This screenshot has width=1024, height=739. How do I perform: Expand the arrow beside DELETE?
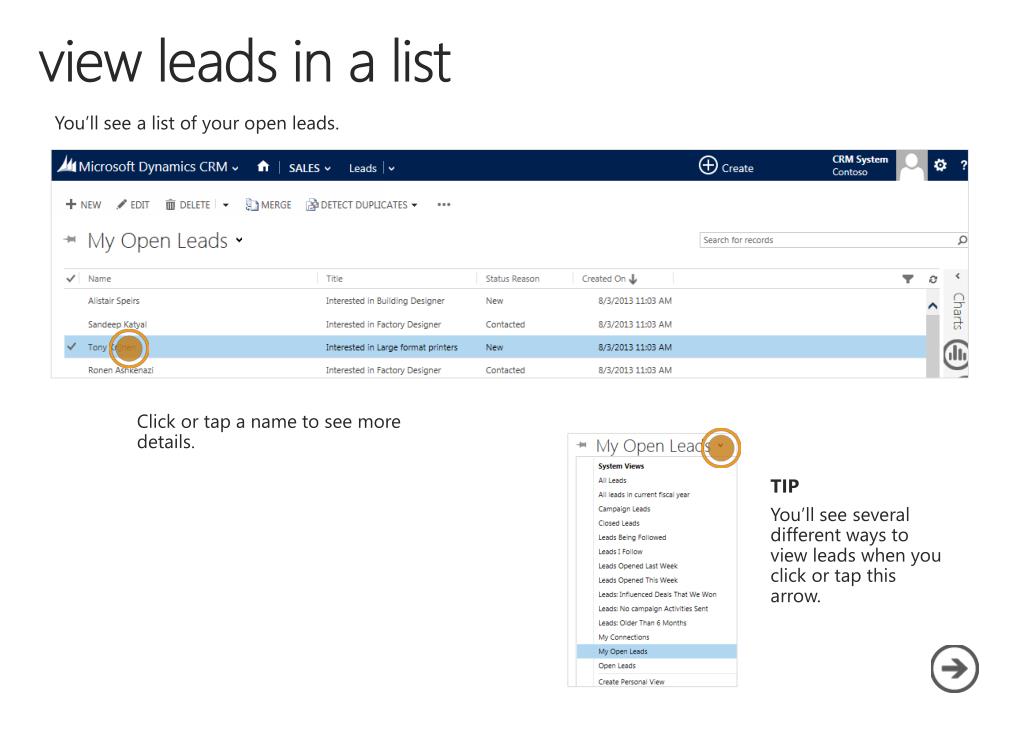point(225,205)
